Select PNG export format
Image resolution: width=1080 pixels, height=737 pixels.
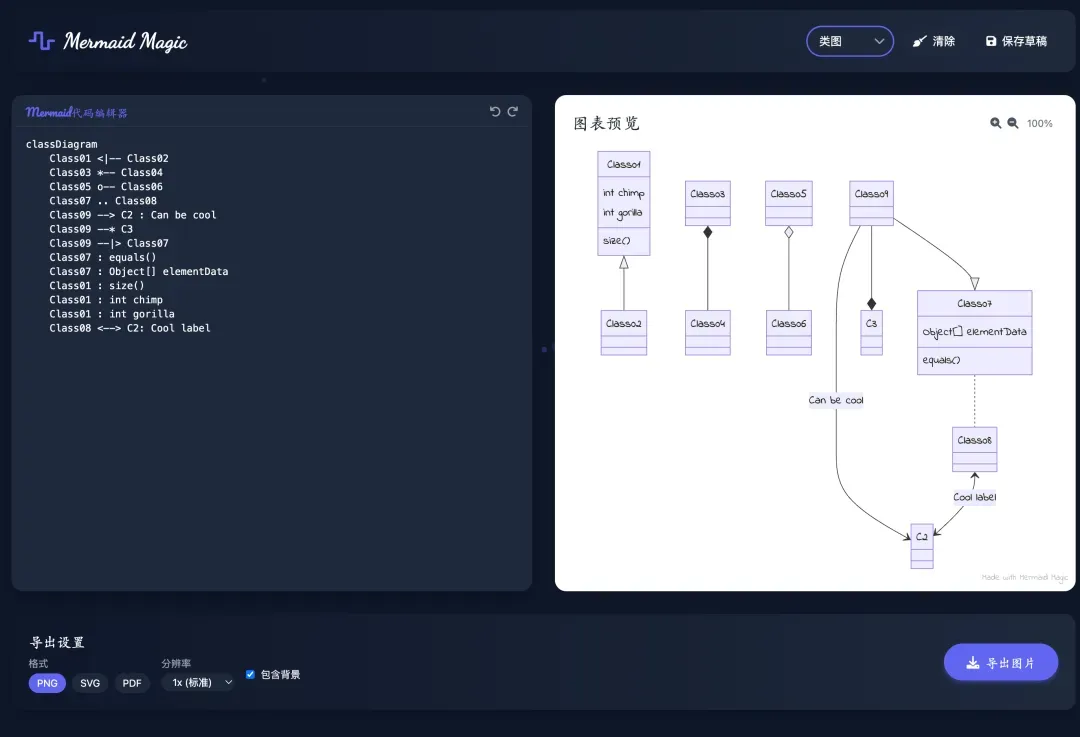(x=47, y=683)
